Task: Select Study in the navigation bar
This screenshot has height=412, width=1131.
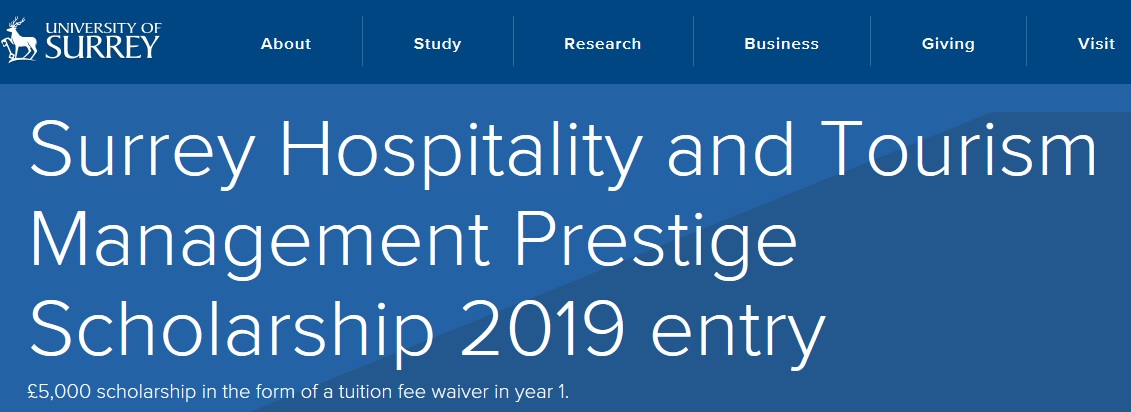Action: click(x=437, y=44)
